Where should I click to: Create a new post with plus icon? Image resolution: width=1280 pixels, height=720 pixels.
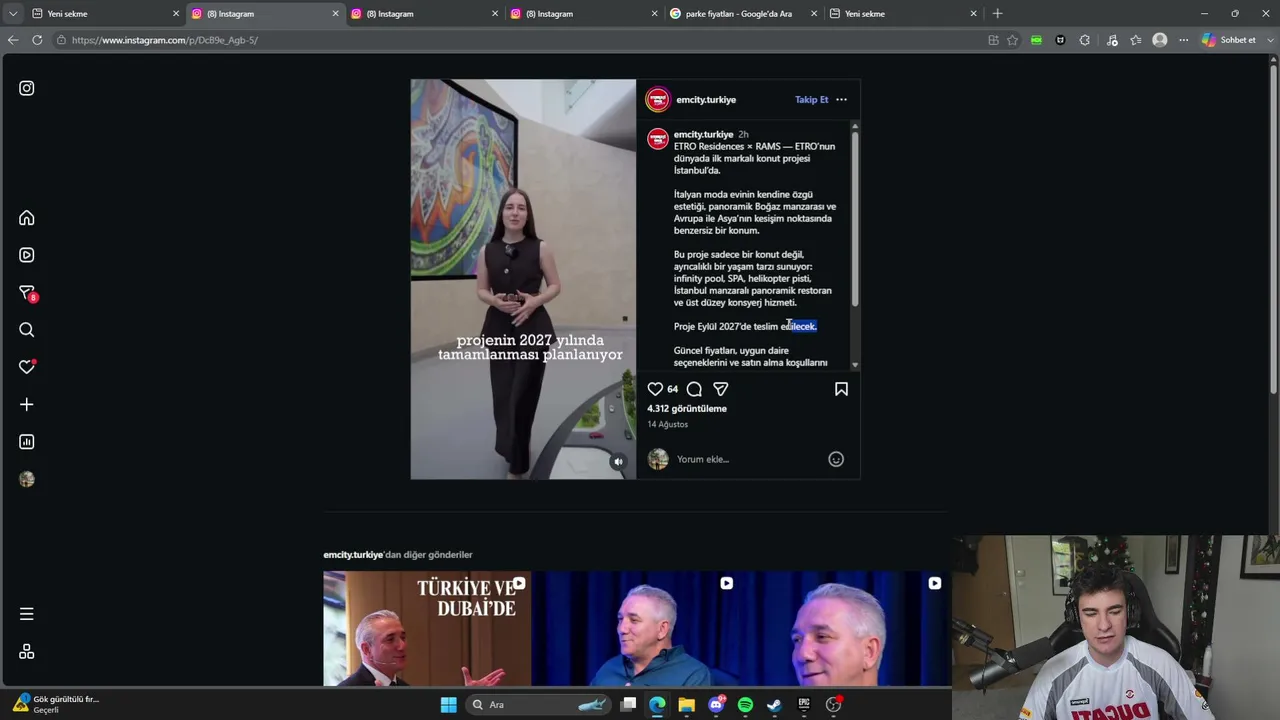[x=27, y=404]
